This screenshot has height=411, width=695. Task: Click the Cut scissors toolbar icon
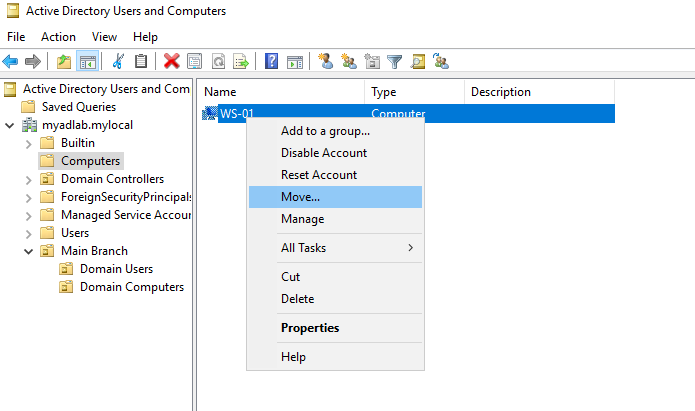point(118,62)
